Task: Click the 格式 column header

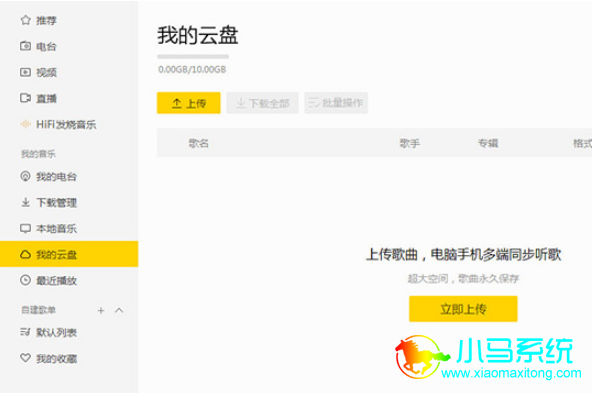Action: (x=582, y=143)
